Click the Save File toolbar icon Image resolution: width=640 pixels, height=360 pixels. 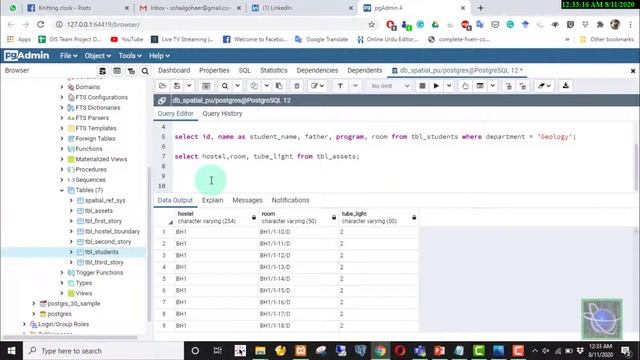click(177, 86)
